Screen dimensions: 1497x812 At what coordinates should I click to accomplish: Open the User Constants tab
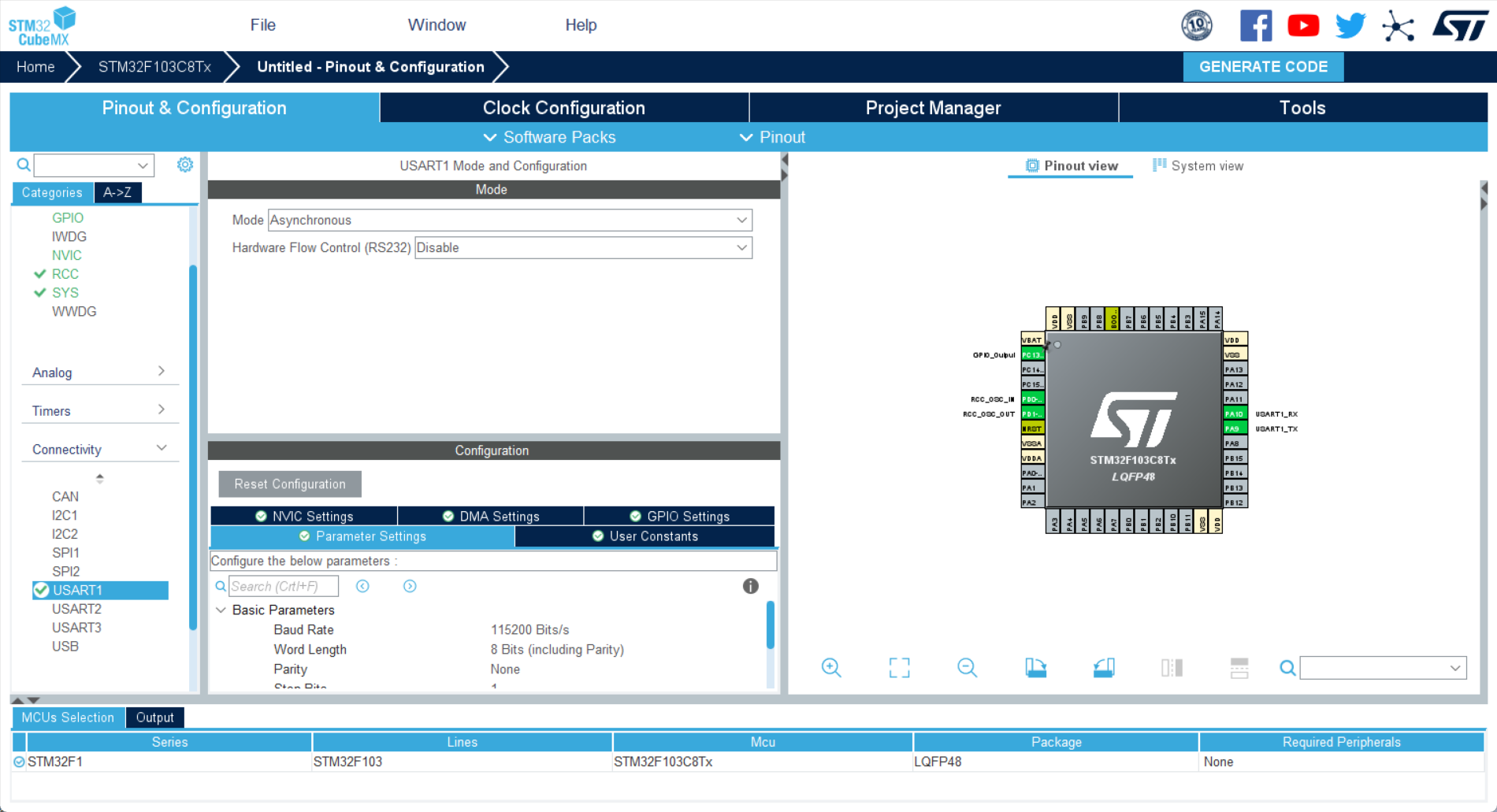point(644,536)
